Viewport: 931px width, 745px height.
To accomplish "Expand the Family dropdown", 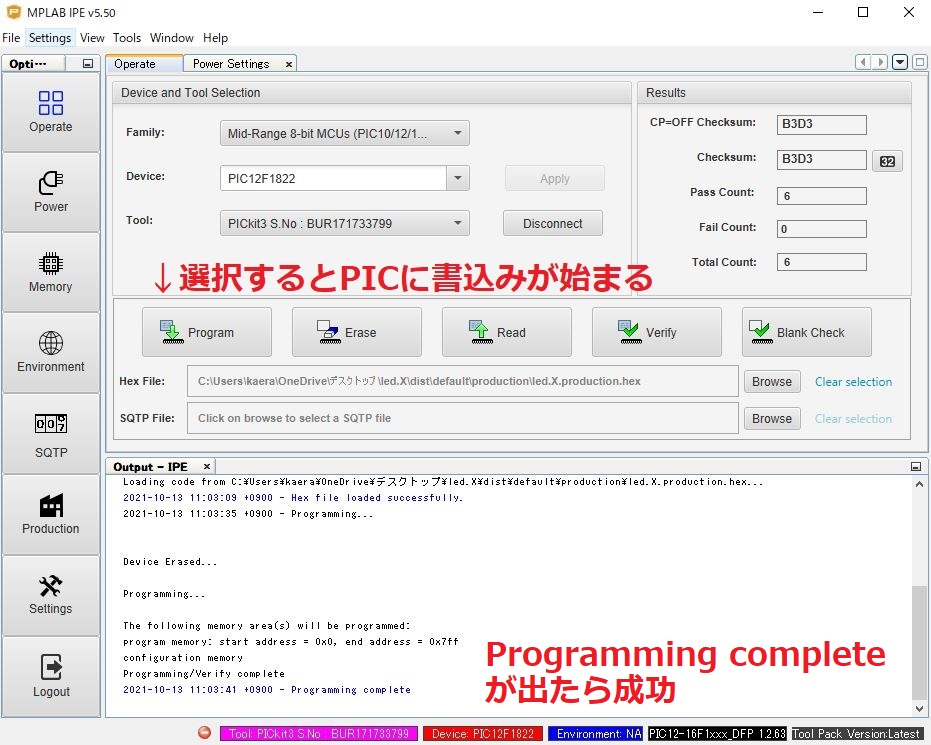I will 458,133.
